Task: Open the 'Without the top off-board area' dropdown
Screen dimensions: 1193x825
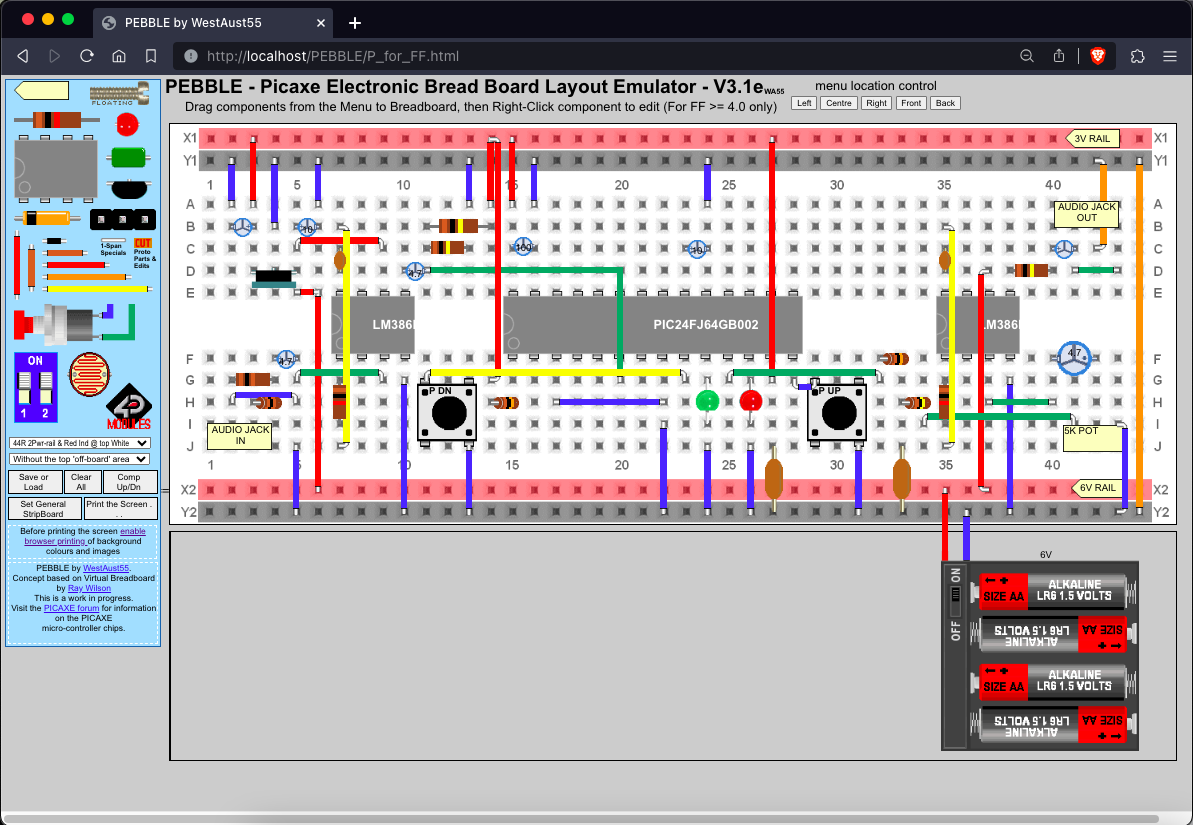Action: click(79, 459)
